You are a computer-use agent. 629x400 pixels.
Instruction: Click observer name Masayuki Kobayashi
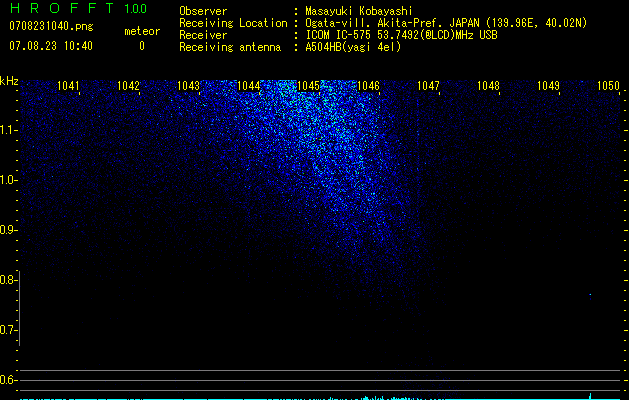click(x=359, y=11)
